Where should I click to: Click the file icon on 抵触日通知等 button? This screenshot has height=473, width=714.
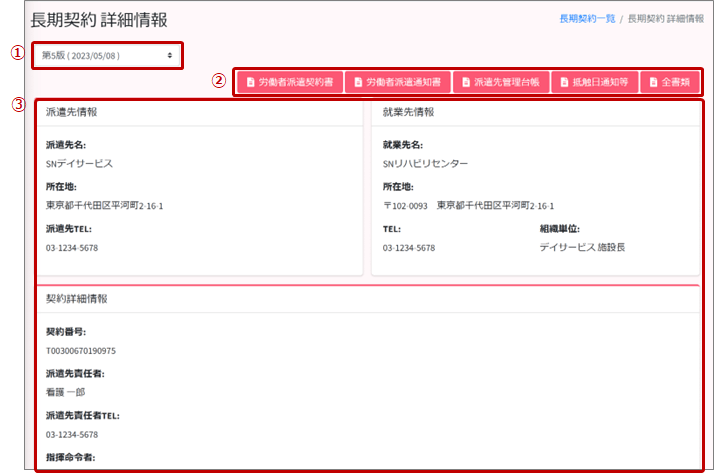(564, 82)
